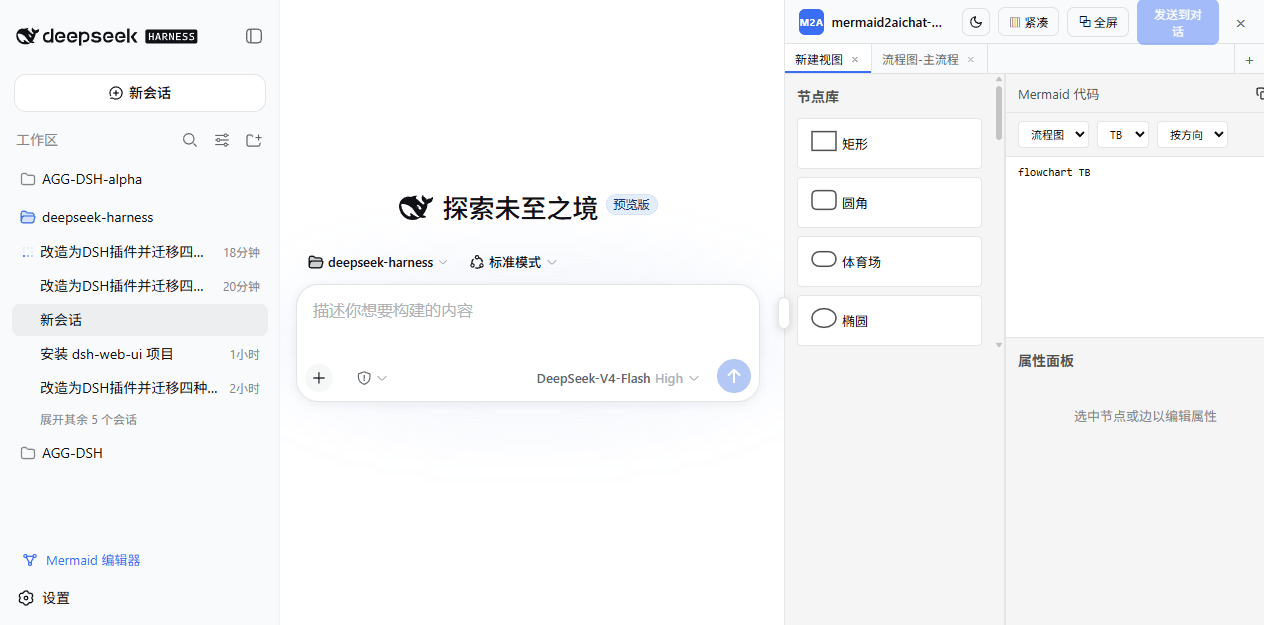This screenshot has height=625, width=1264.
Task: Open the TB direction dropdown
Action: point(1122,134)
